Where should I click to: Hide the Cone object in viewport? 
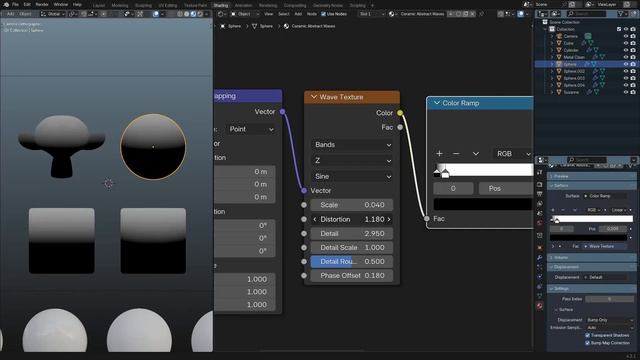[626, 43]
